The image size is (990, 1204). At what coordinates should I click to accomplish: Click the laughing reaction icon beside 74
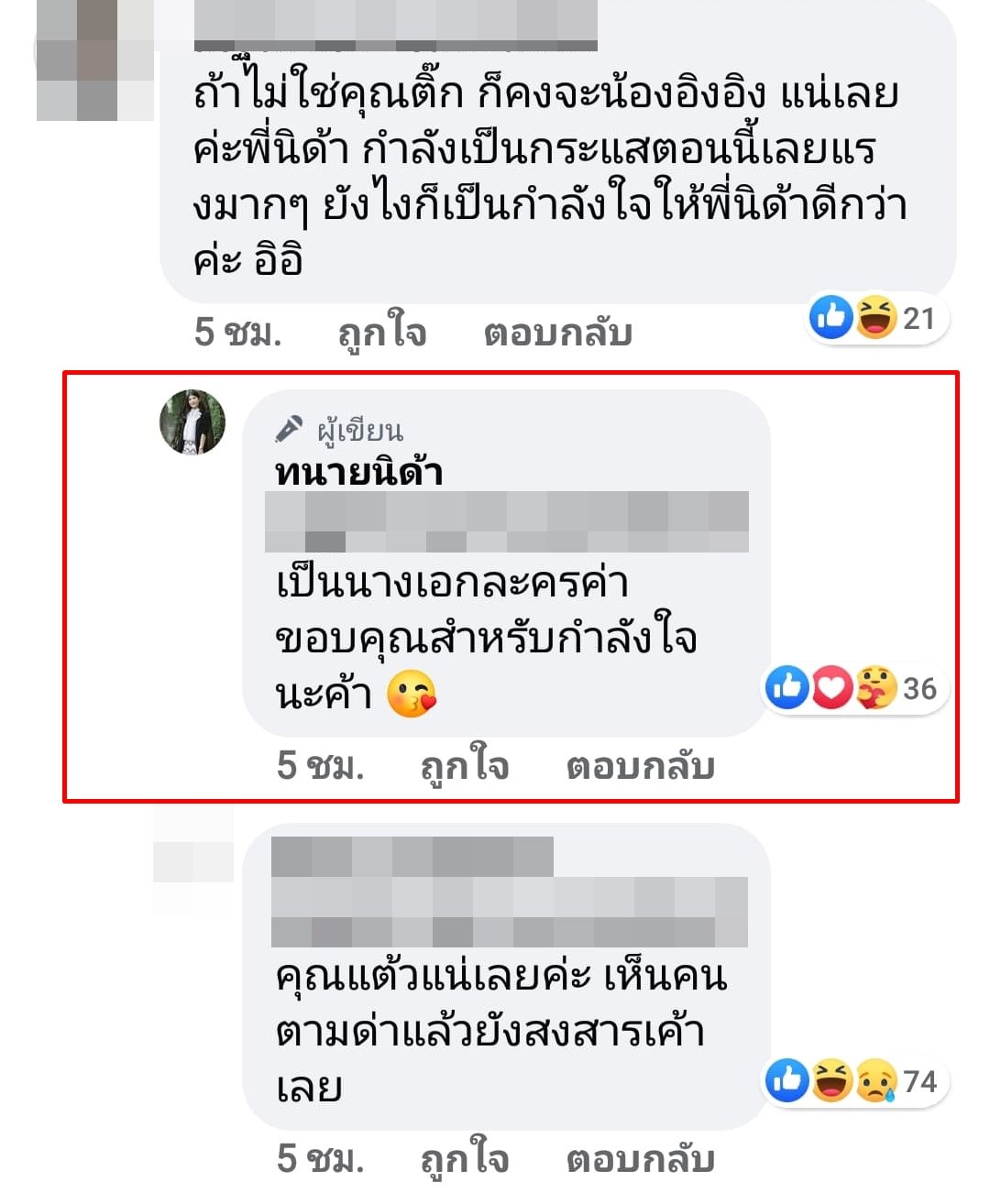pyautogui.click(x=832, y=1081)
